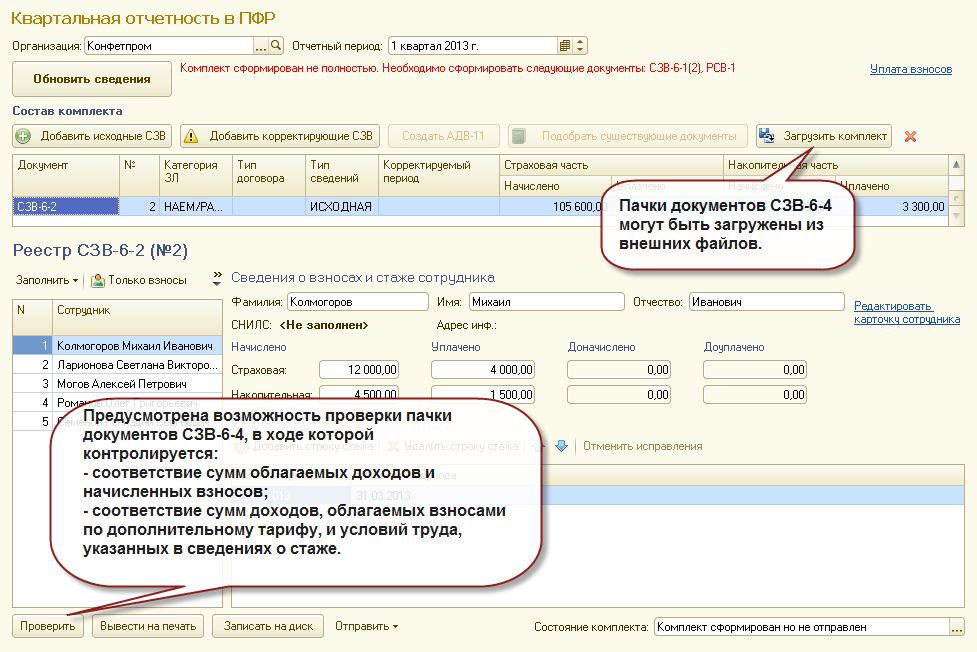
Task: Click Обновить сведения button
Action: point(92,79)
